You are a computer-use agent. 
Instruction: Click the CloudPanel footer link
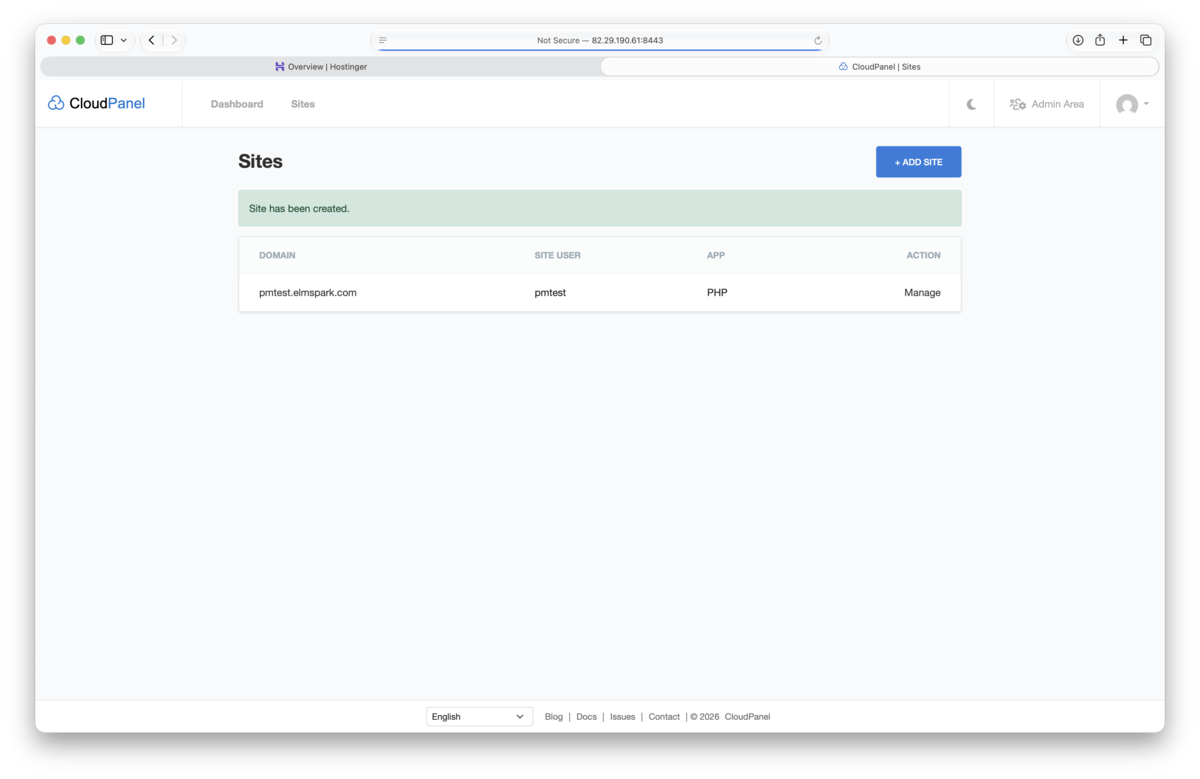tap(747, 717)
